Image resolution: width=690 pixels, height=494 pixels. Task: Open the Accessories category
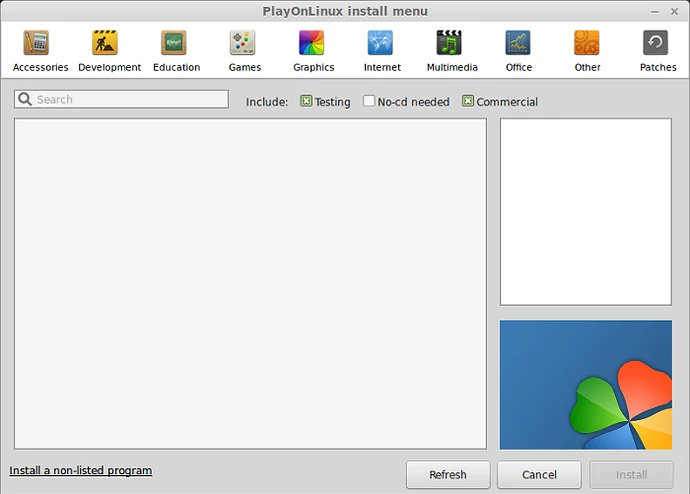pyautogui.click(x=40, y=44)
